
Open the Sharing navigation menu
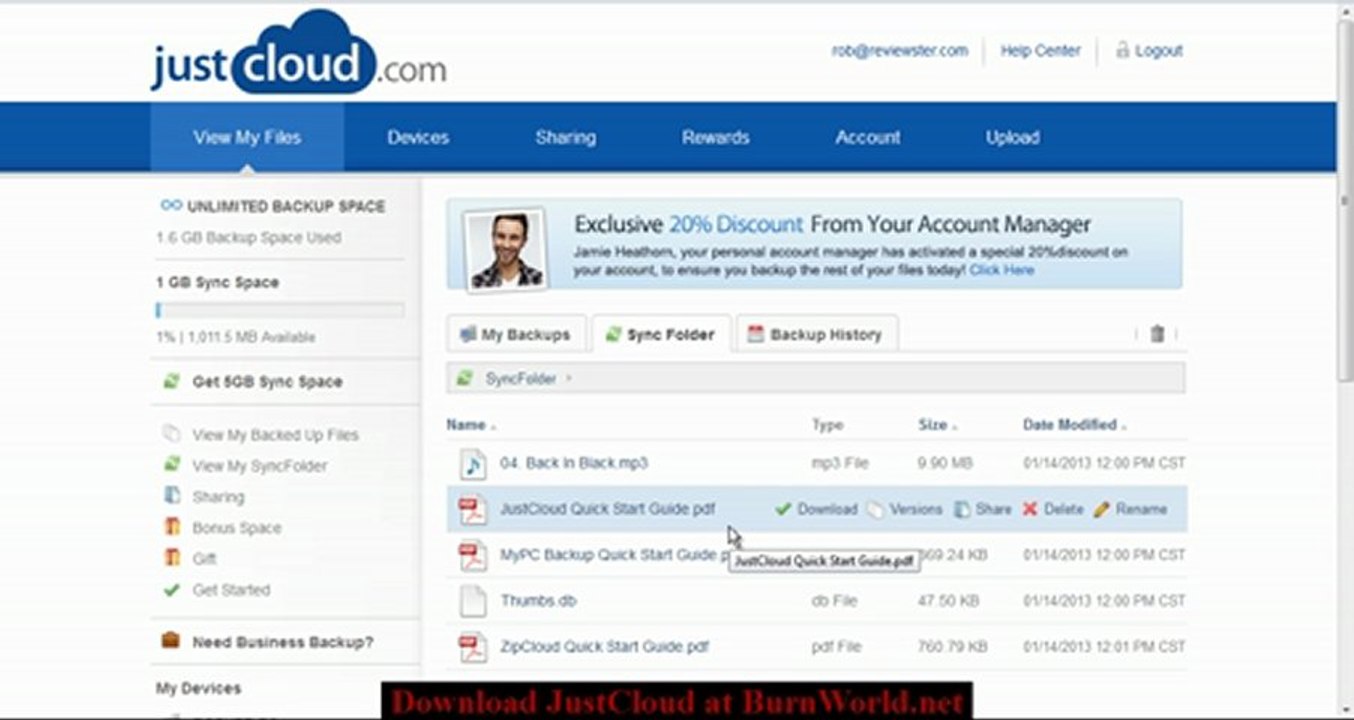tap(565, 137)
